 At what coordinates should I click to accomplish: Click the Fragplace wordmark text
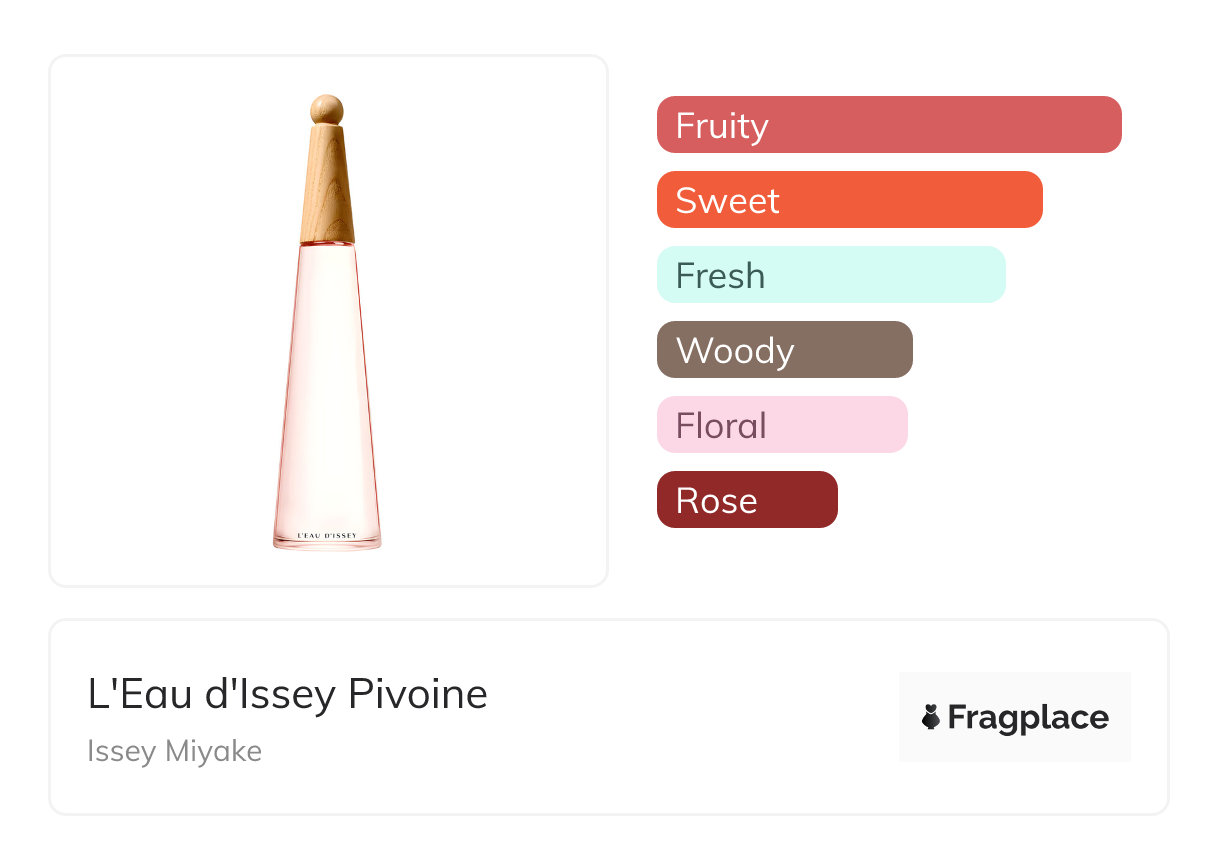(1028, 717)
